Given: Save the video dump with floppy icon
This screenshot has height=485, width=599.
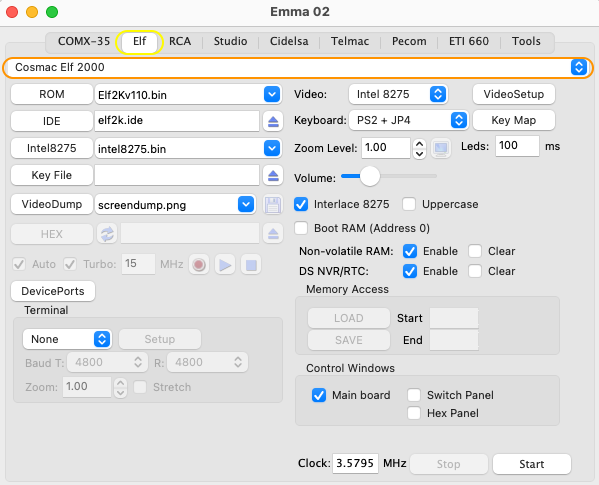Looking at the screenshot, I should coord(273,205).
